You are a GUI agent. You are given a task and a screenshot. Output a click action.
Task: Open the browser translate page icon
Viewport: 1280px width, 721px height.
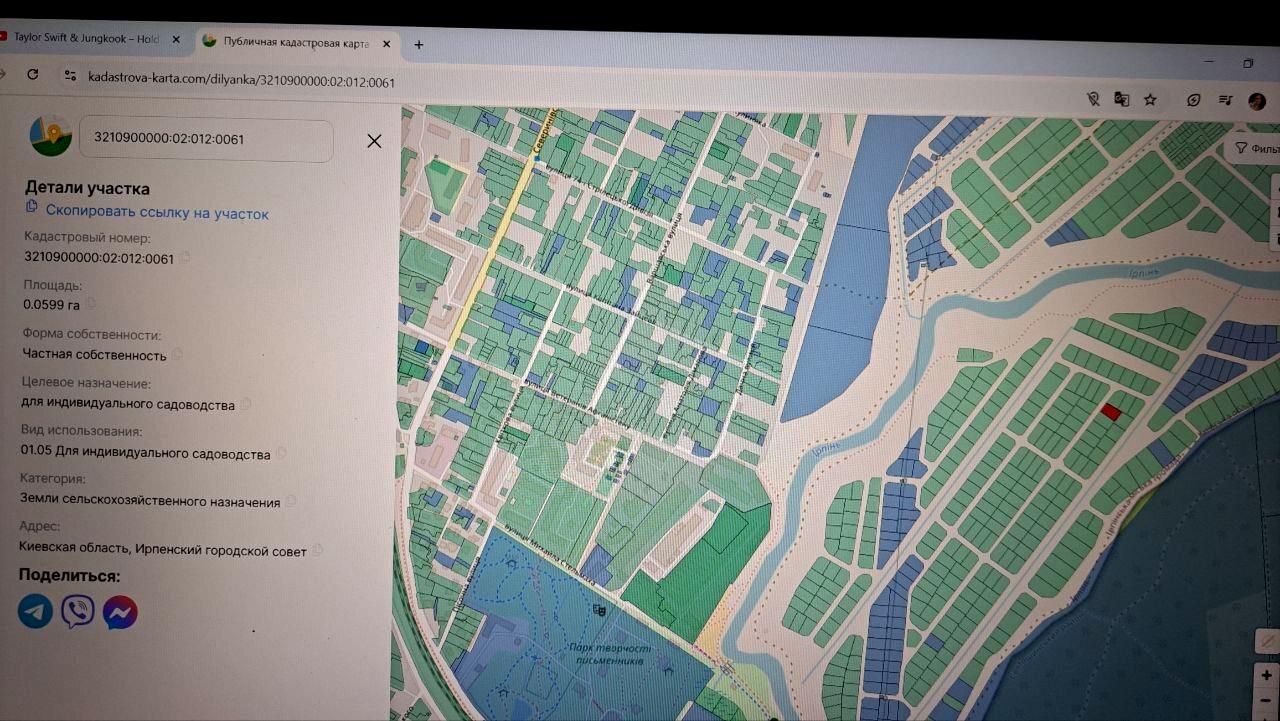pos(1122,99)
